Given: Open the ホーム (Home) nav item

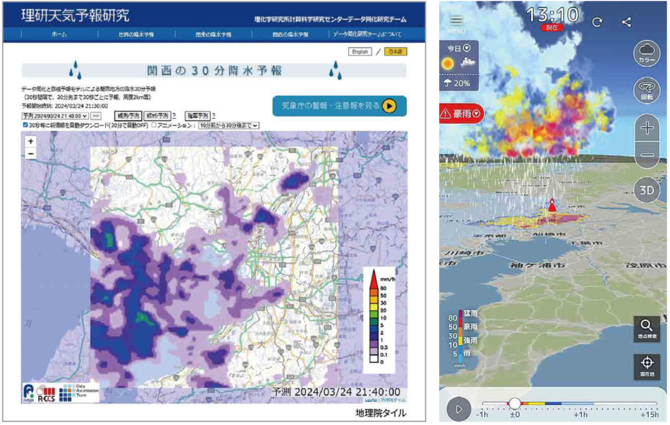Looking at the screenshot, I should [x=59, y=35].
